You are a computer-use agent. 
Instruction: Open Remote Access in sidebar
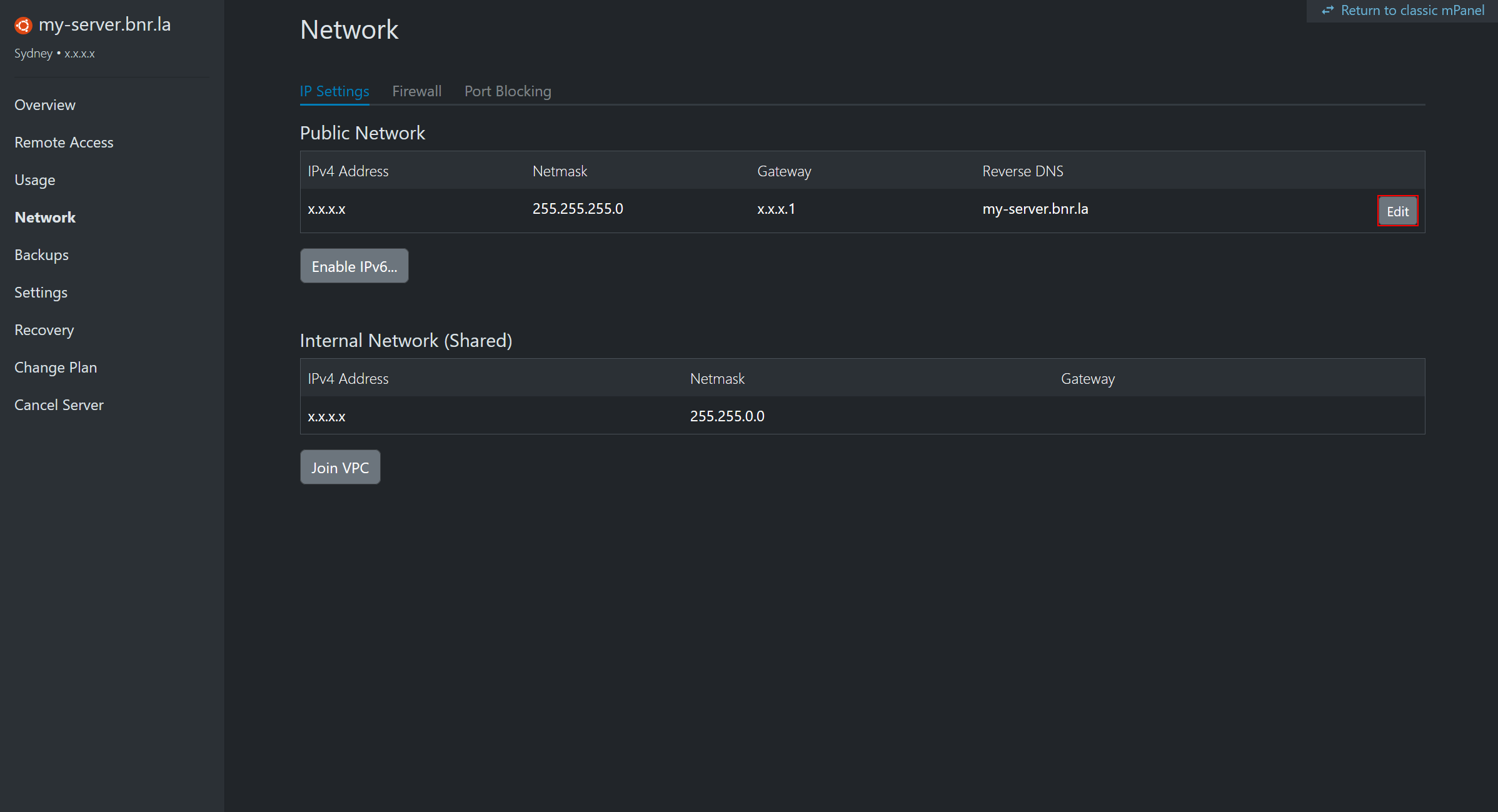(x=64, y=143)
